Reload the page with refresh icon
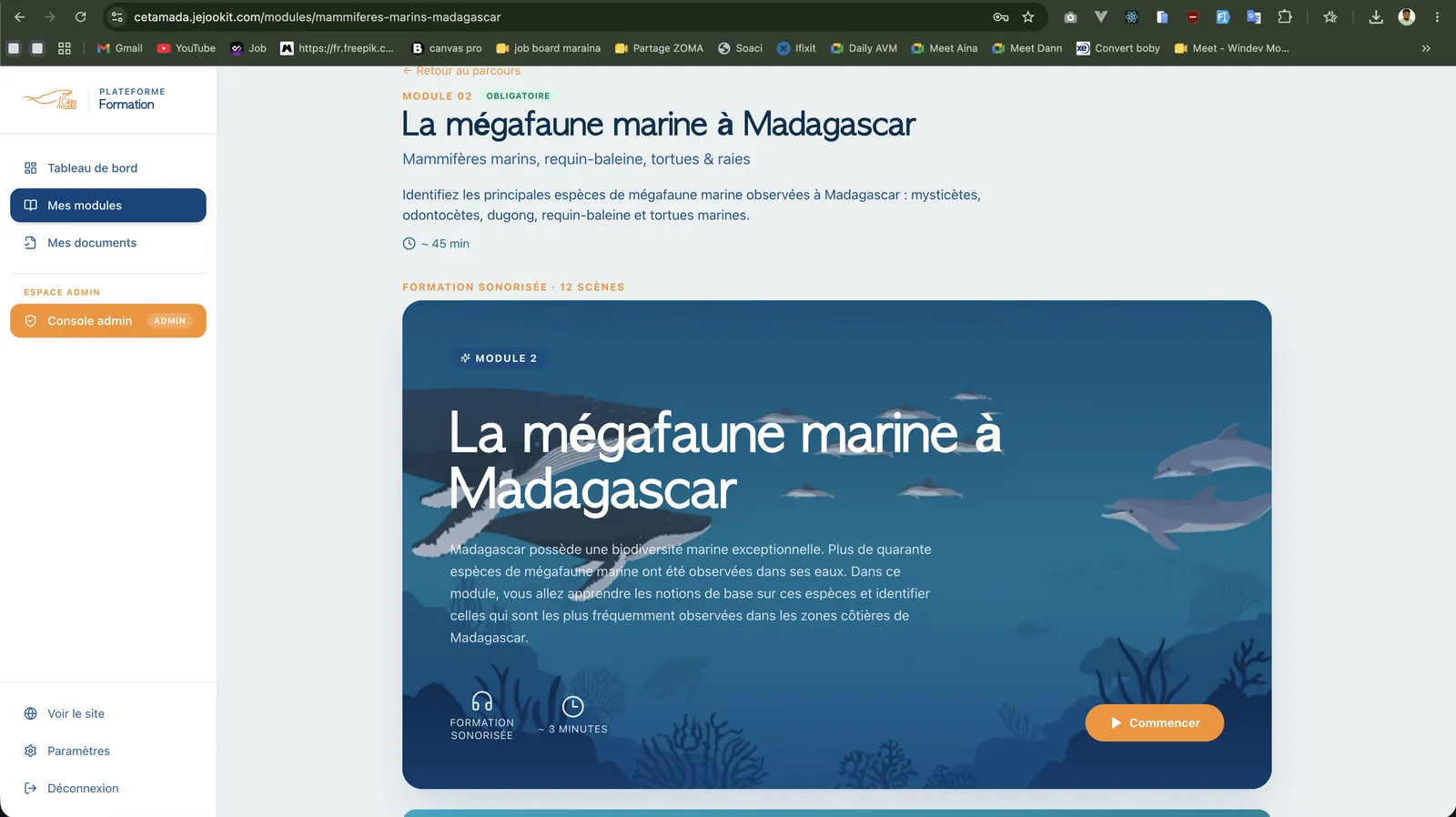Screen dimensions: 1456x817 pyautogui.click(x=80, y=16)
